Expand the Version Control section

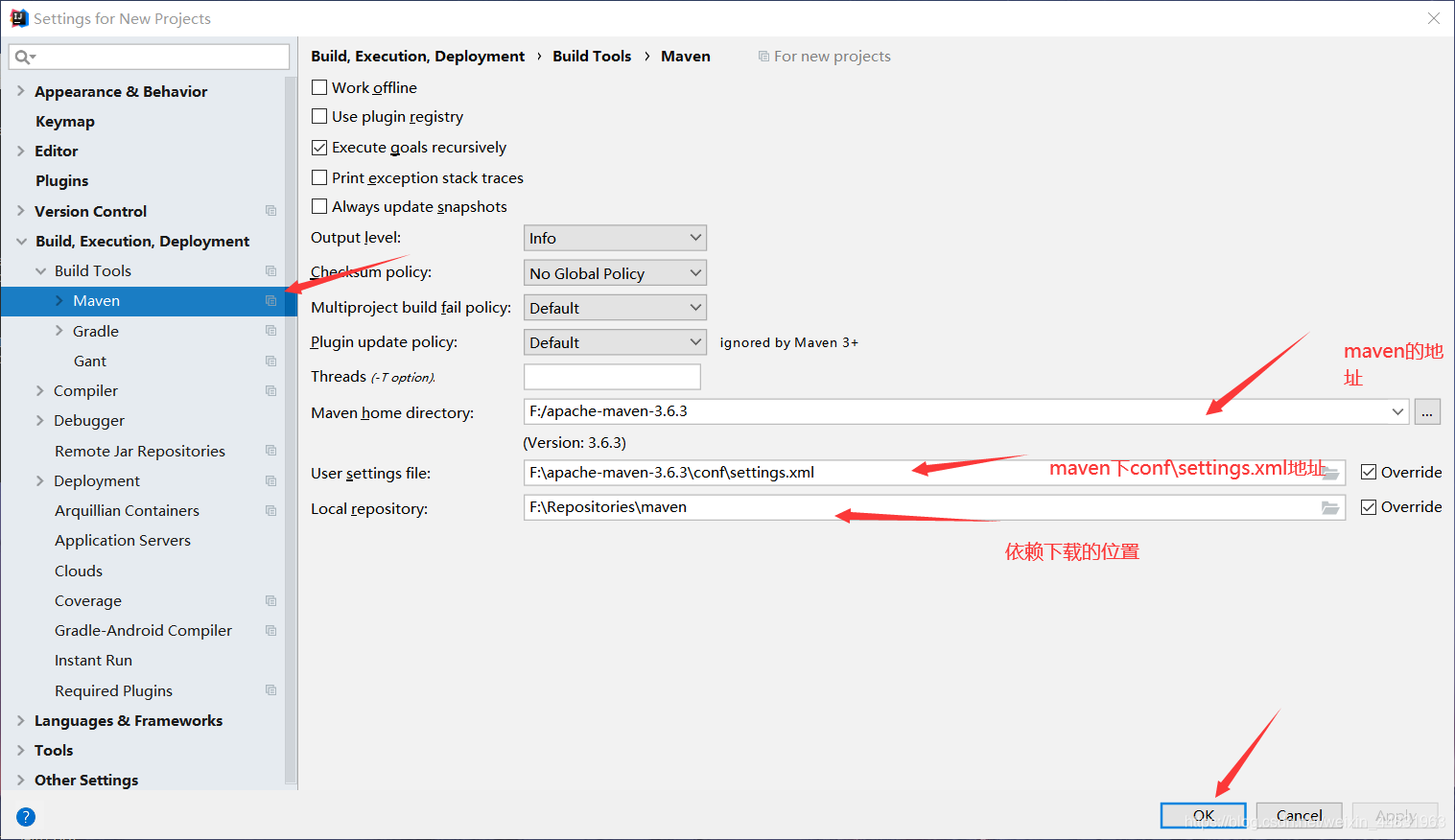click(x=20, y=211)
